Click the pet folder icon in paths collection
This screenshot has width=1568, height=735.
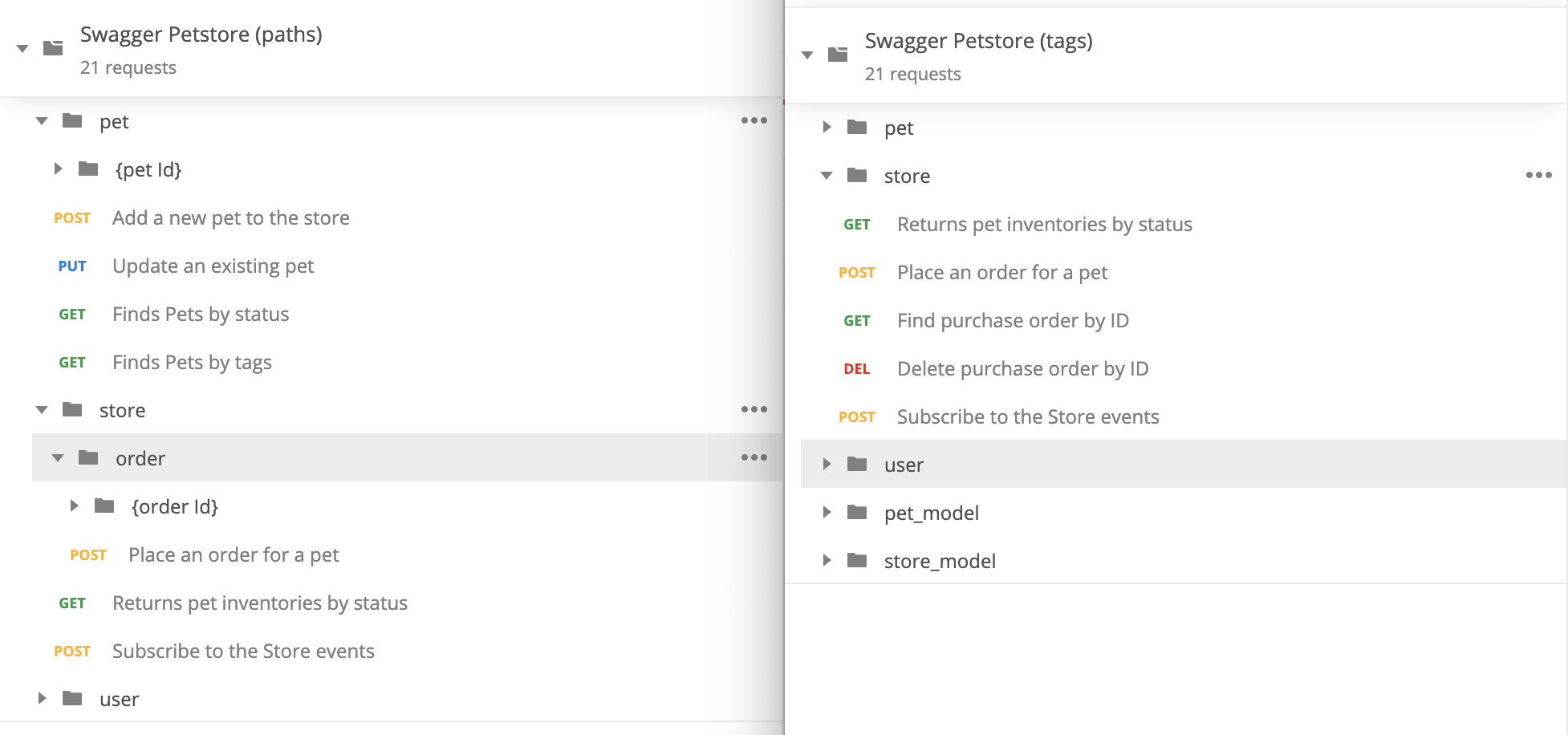point(72,121)
